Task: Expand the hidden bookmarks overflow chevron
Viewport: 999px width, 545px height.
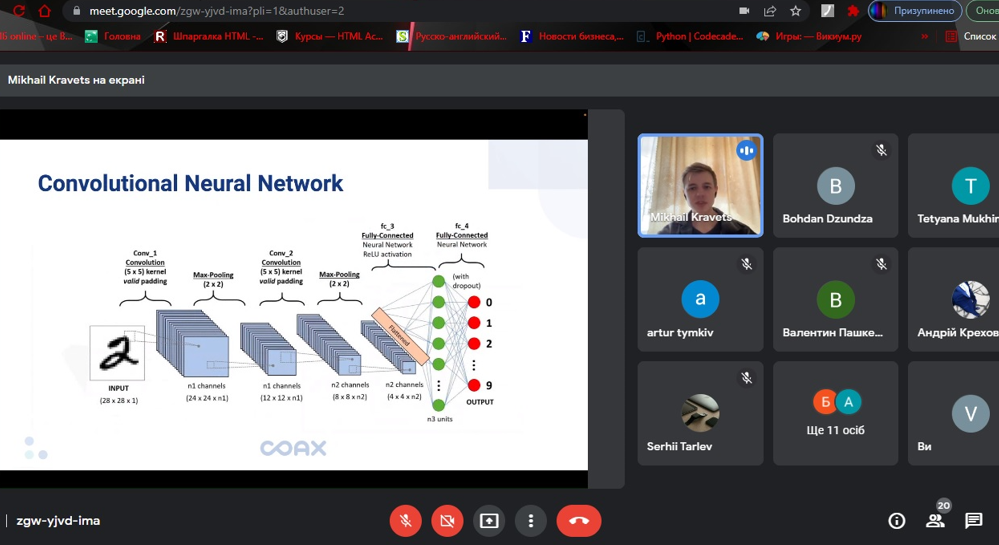Action: pos(924,36)
